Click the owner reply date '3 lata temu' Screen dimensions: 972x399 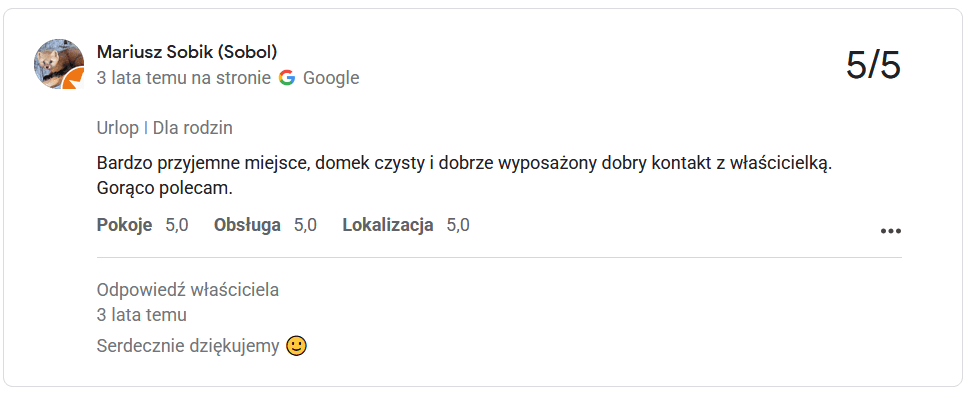click(x=141, y=315)
